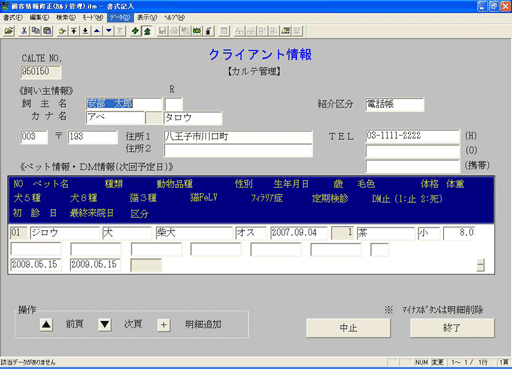Click the greyed printer icon
This screenshot has width=512, height=369.
(x=174, y=31)
